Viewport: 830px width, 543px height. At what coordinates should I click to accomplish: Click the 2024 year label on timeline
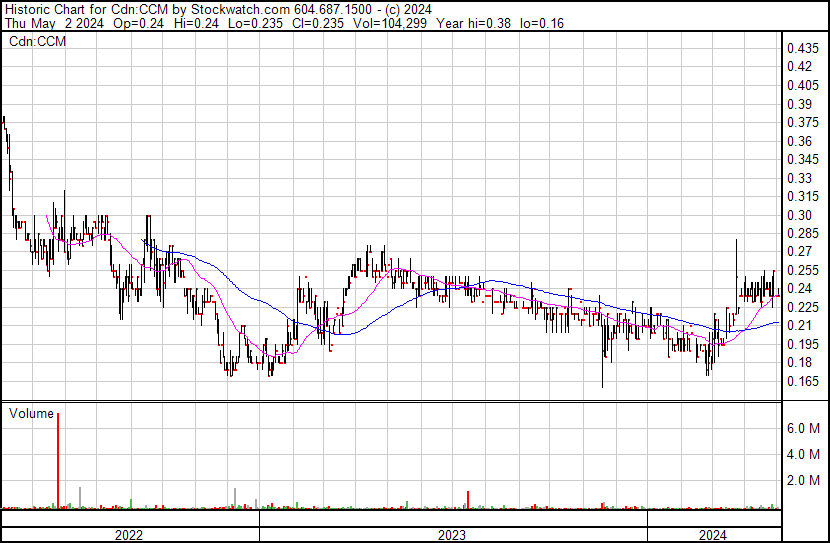coord(713,535)
